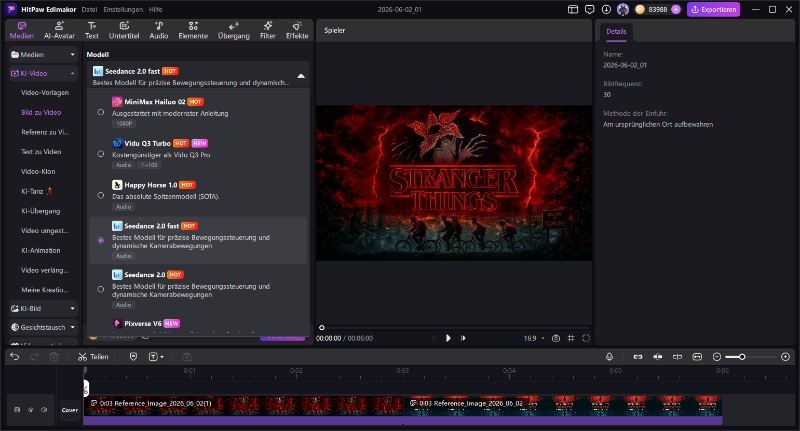This screenshot has height=431, width=800.
Task: Click the layout switch icon in title bar
Action: tap(573, 9)
